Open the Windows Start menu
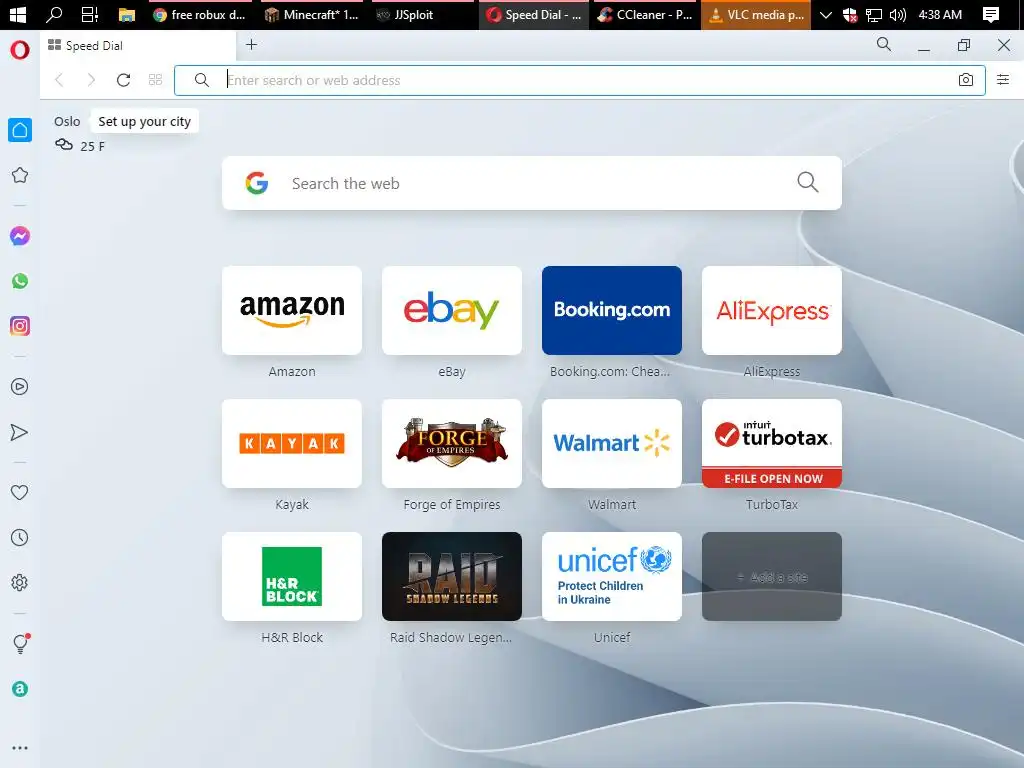1024x768 pixels. [18, 14]
